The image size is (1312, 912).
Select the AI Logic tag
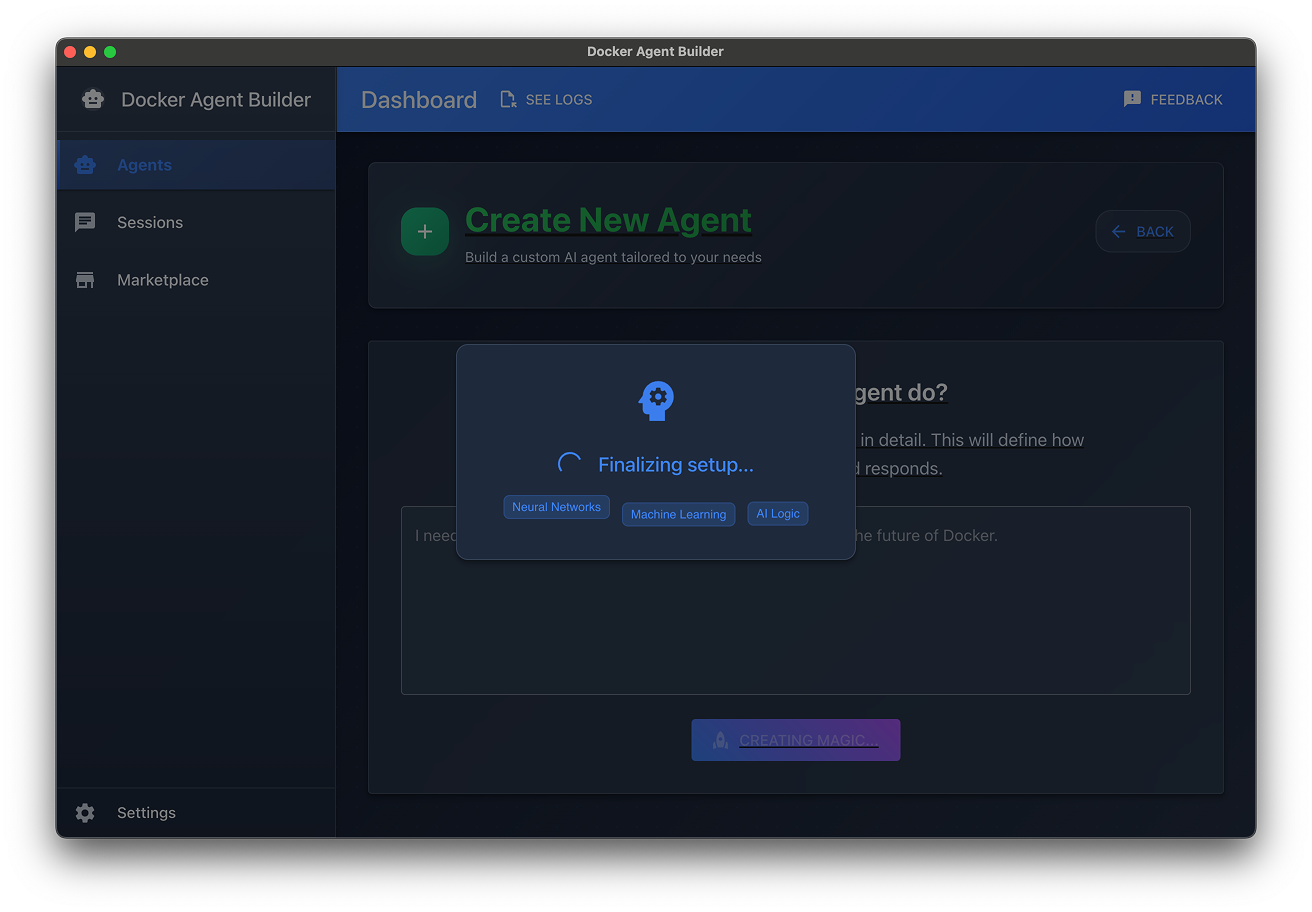coord(777,513)
